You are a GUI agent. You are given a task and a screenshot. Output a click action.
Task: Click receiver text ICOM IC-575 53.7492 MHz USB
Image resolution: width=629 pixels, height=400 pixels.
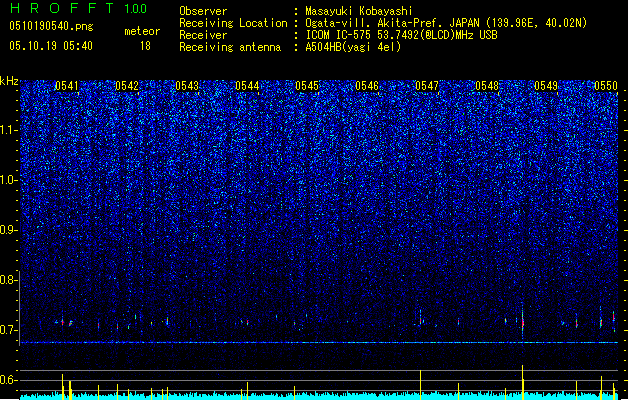pyautogui.click(x=401, y=35)
